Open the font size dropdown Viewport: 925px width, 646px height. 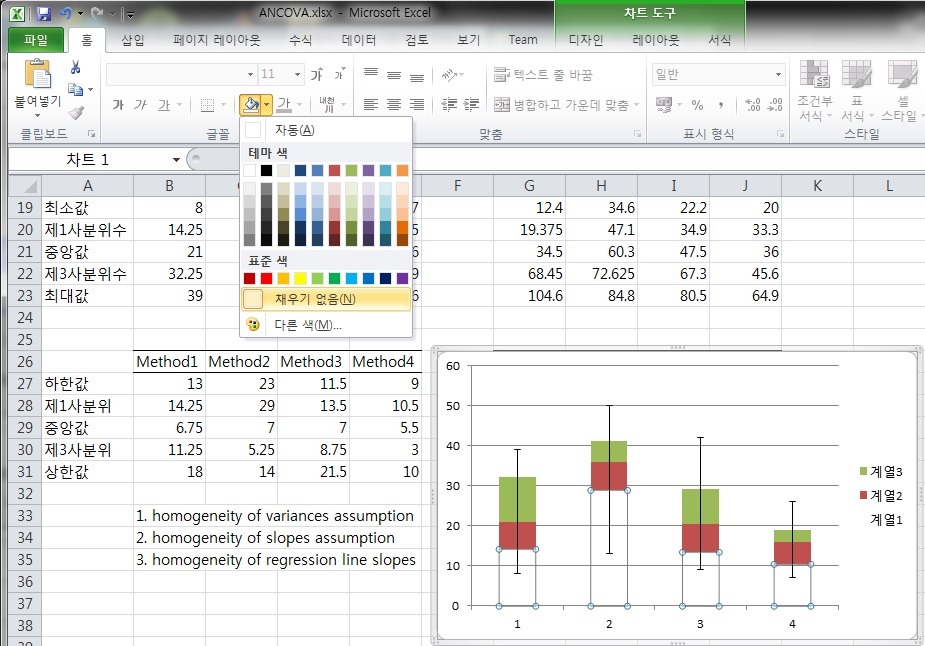297,75
